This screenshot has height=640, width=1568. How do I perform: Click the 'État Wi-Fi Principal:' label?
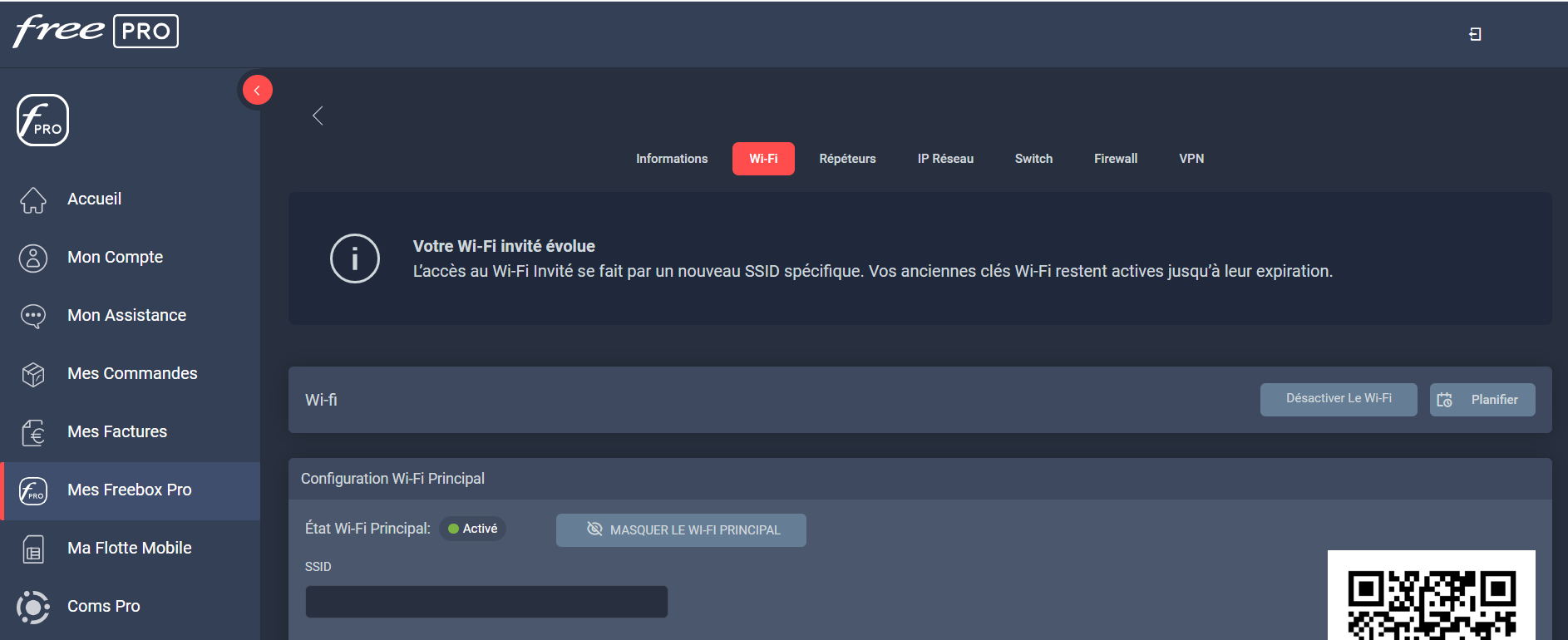click(x=367, y=529)
